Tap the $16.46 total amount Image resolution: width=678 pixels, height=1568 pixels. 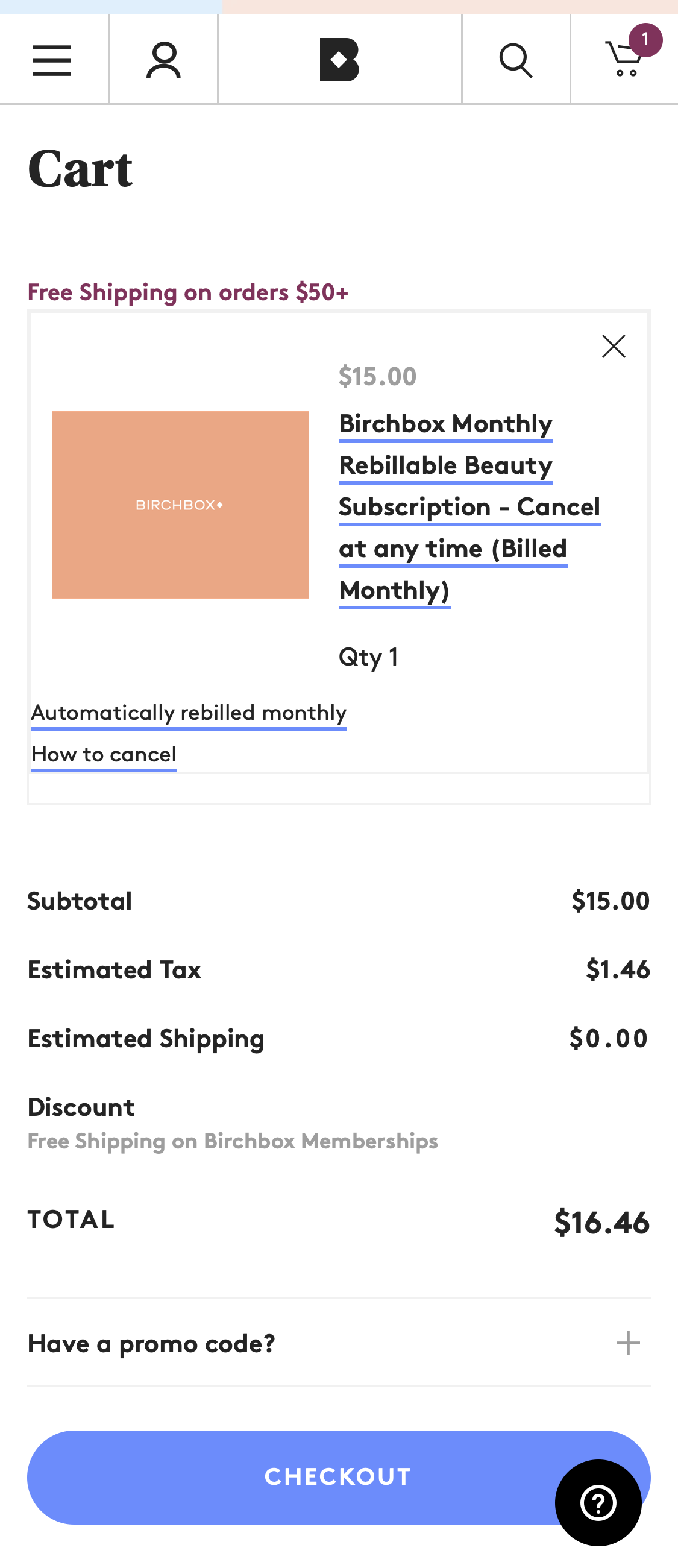[601, 1222]
